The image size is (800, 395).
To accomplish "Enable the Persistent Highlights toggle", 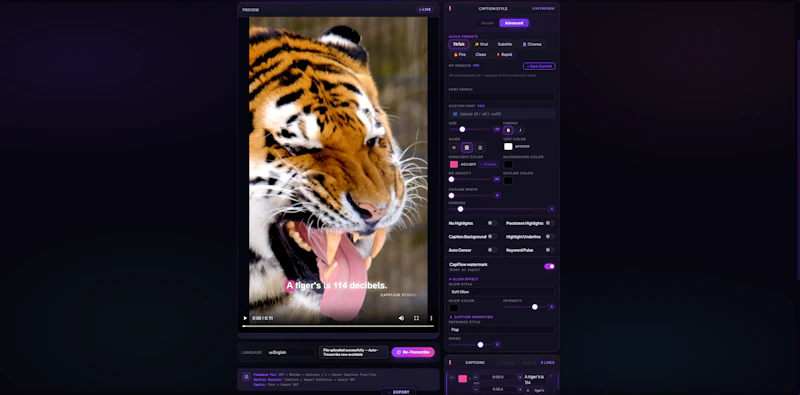I will tap(550, 223).
